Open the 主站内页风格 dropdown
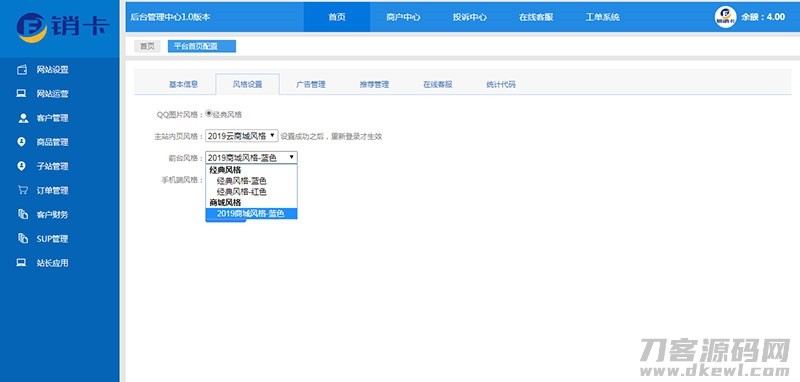 click(x=242, y=136)
